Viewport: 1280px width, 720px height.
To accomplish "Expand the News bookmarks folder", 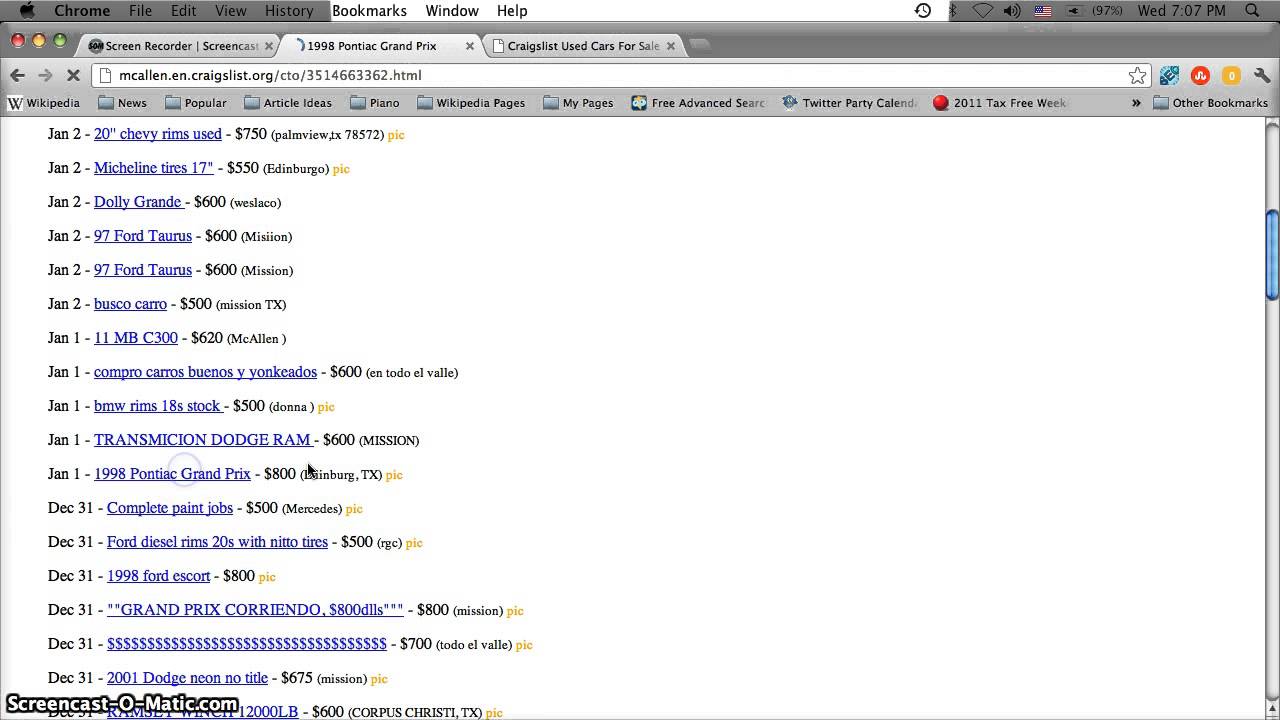I will coord(122,103).
